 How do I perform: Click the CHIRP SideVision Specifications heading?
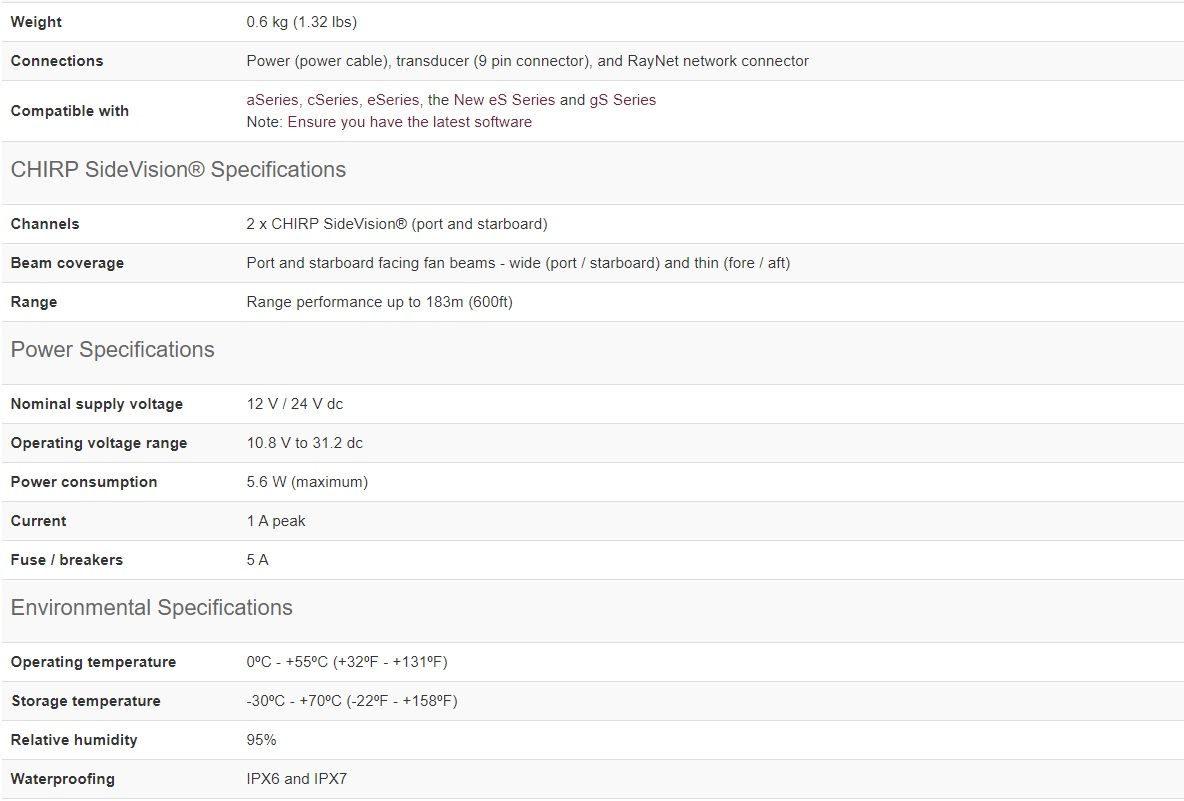point(178,170)
